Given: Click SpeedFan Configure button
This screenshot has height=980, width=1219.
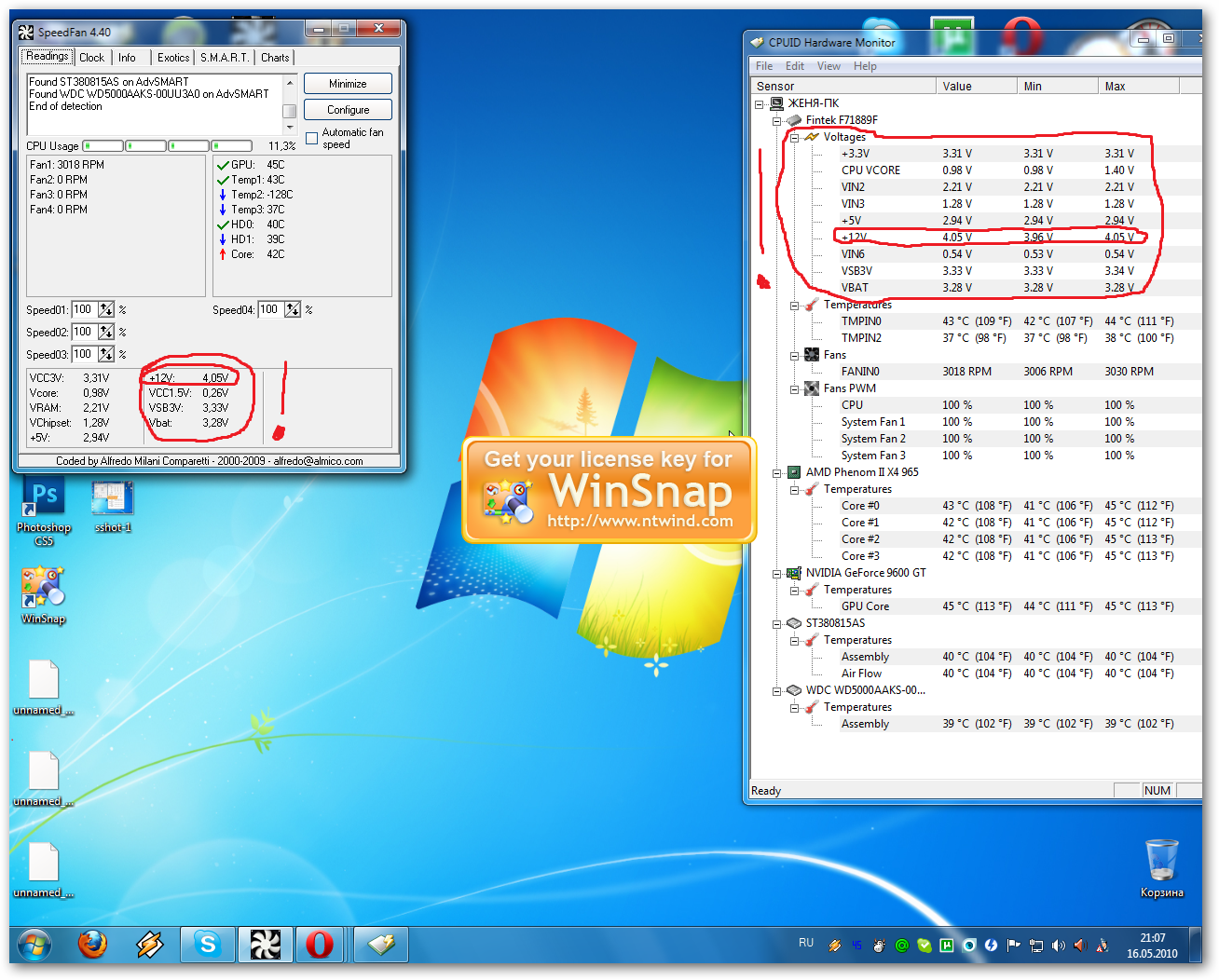Looking at the screenshot, I should (x=348, y=110).
